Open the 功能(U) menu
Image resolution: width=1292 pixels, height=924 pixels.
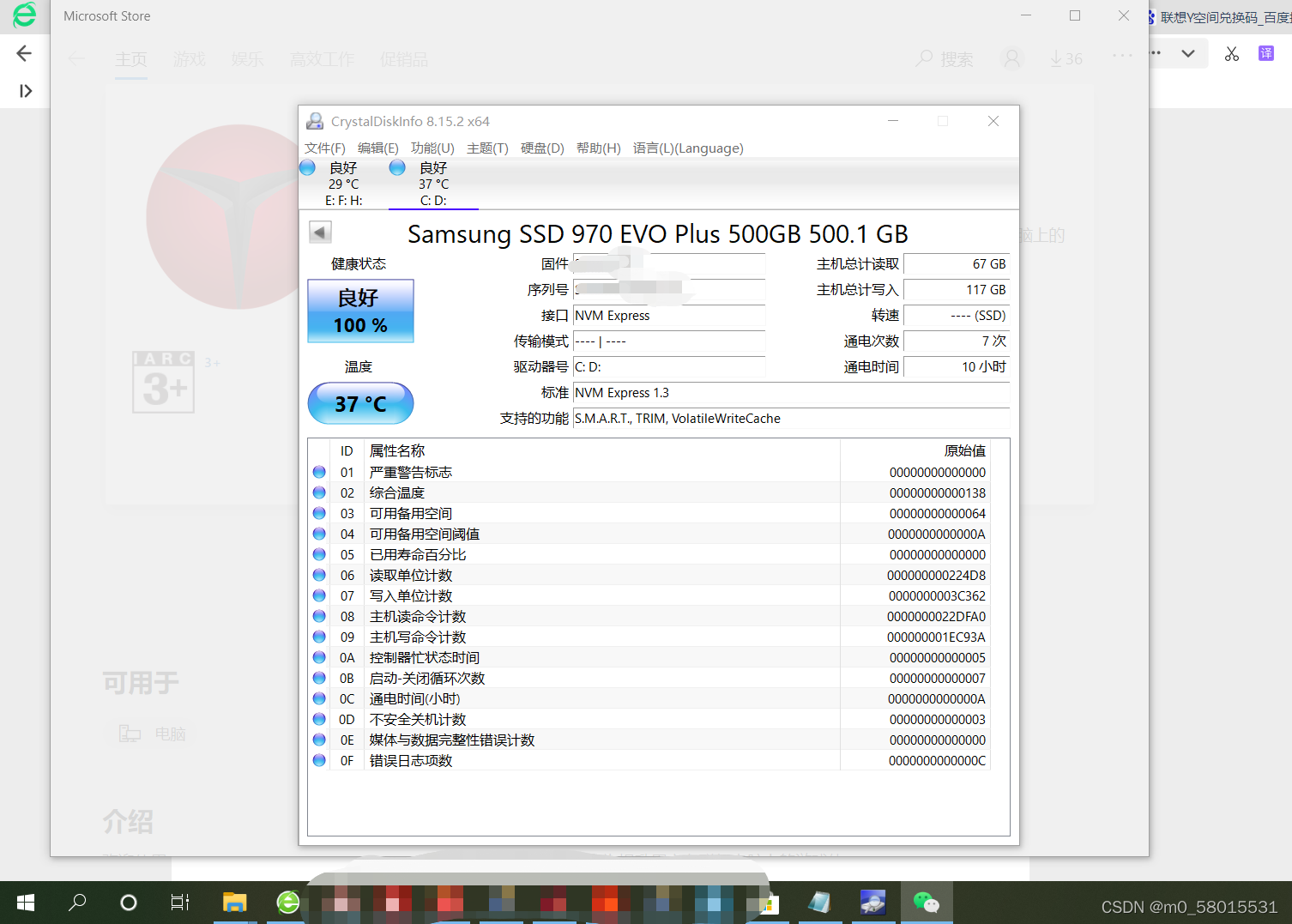tap(432, 148)
